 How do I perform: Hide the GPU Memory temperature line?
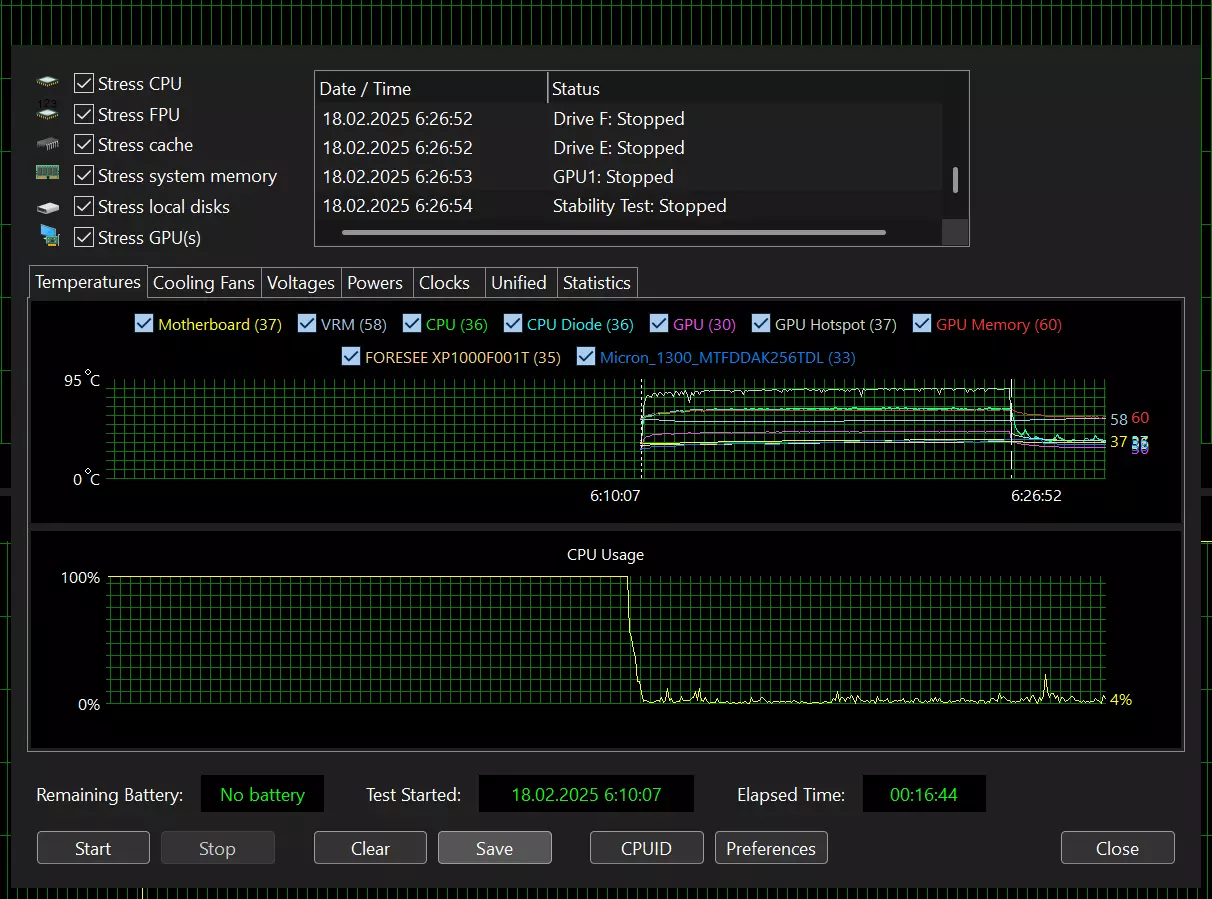(x=922, y=324)
